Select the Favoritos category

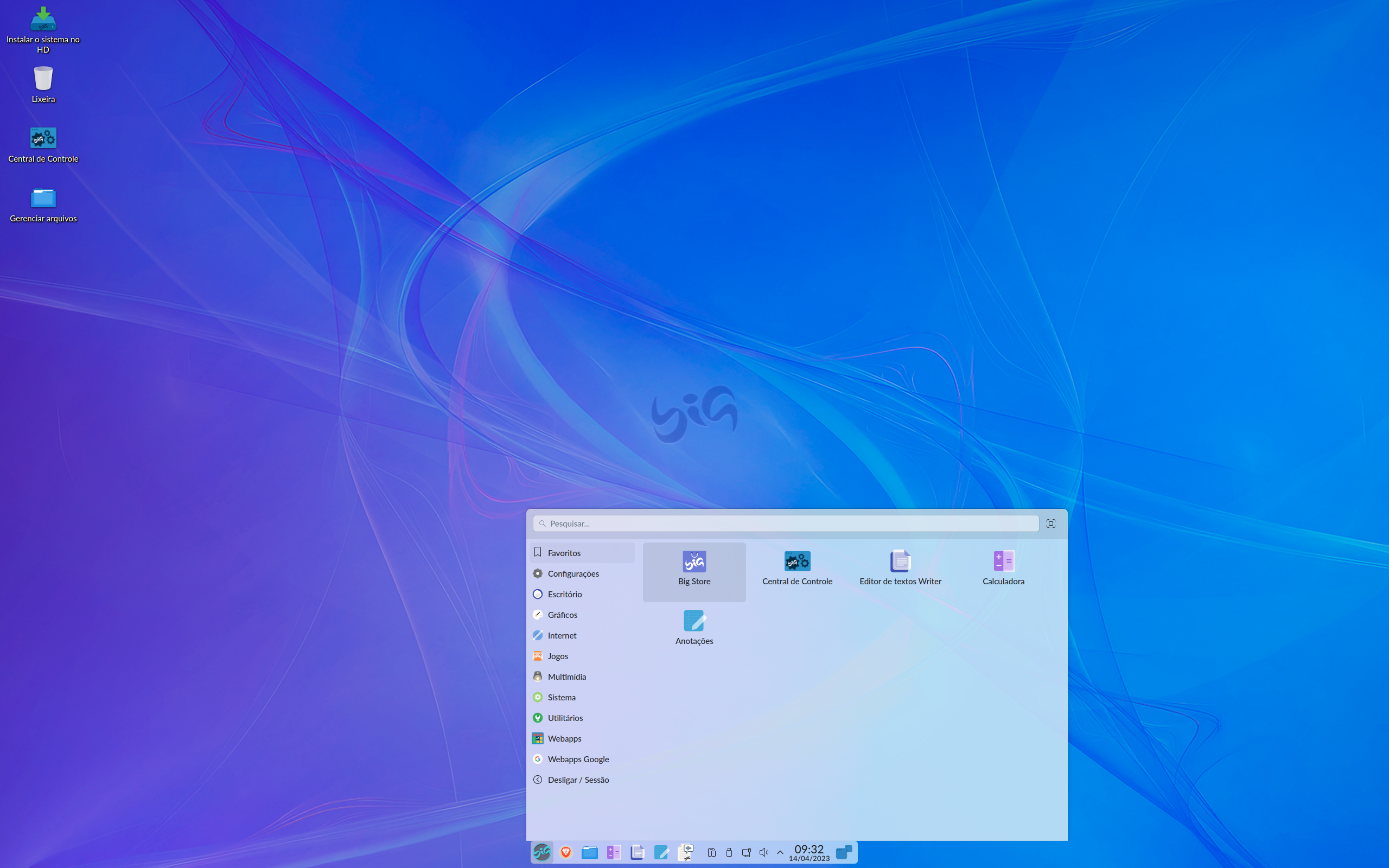(x=582, y=553)
